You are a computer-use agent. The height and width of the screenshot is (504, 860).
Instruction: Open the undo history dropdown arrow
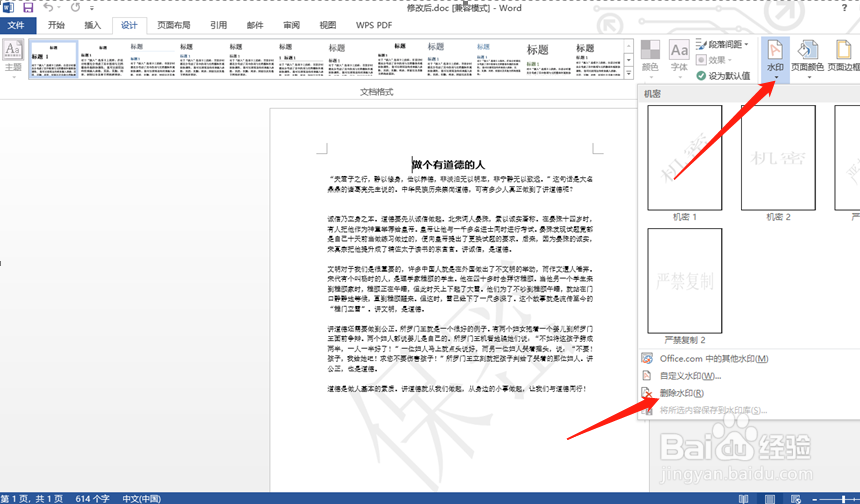59,8
